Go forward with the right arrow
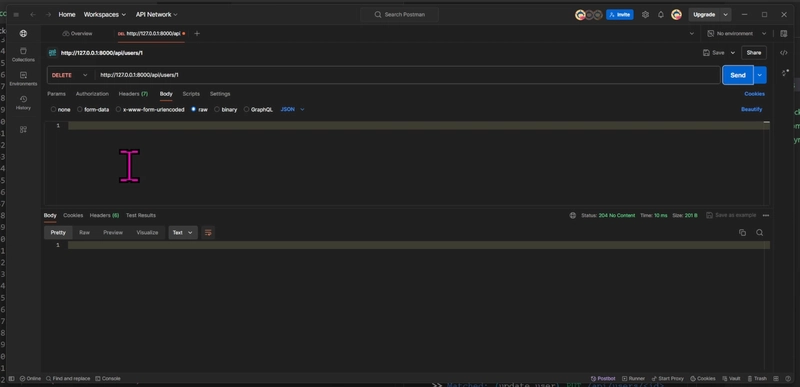The height and width of the screenshot is (387, 800). pos(48,15)
